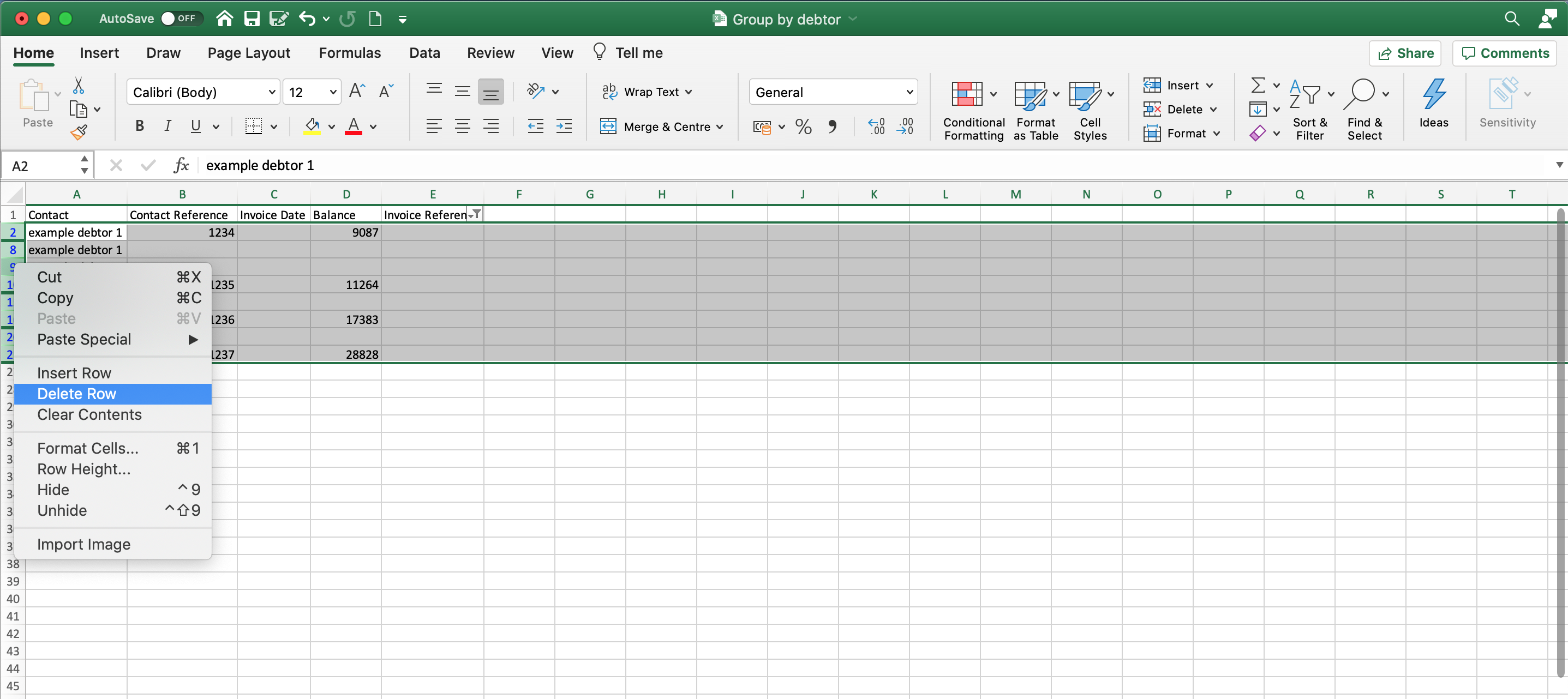This screenshot has height=699, width=1568.
Task: Choose Hide in context menu
Action: tap(113, 490)
